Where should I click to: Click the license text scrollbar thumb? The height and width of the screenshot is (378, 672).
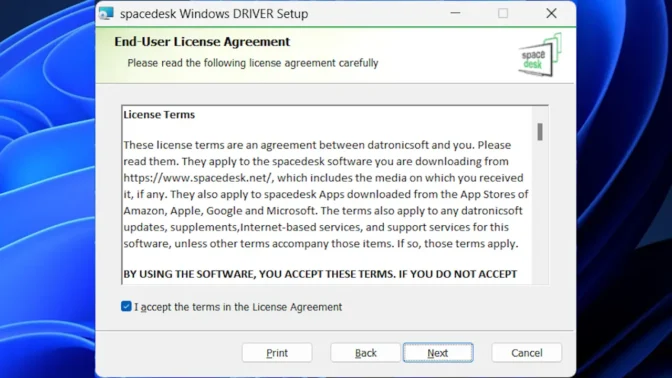(x=540, y=132)
